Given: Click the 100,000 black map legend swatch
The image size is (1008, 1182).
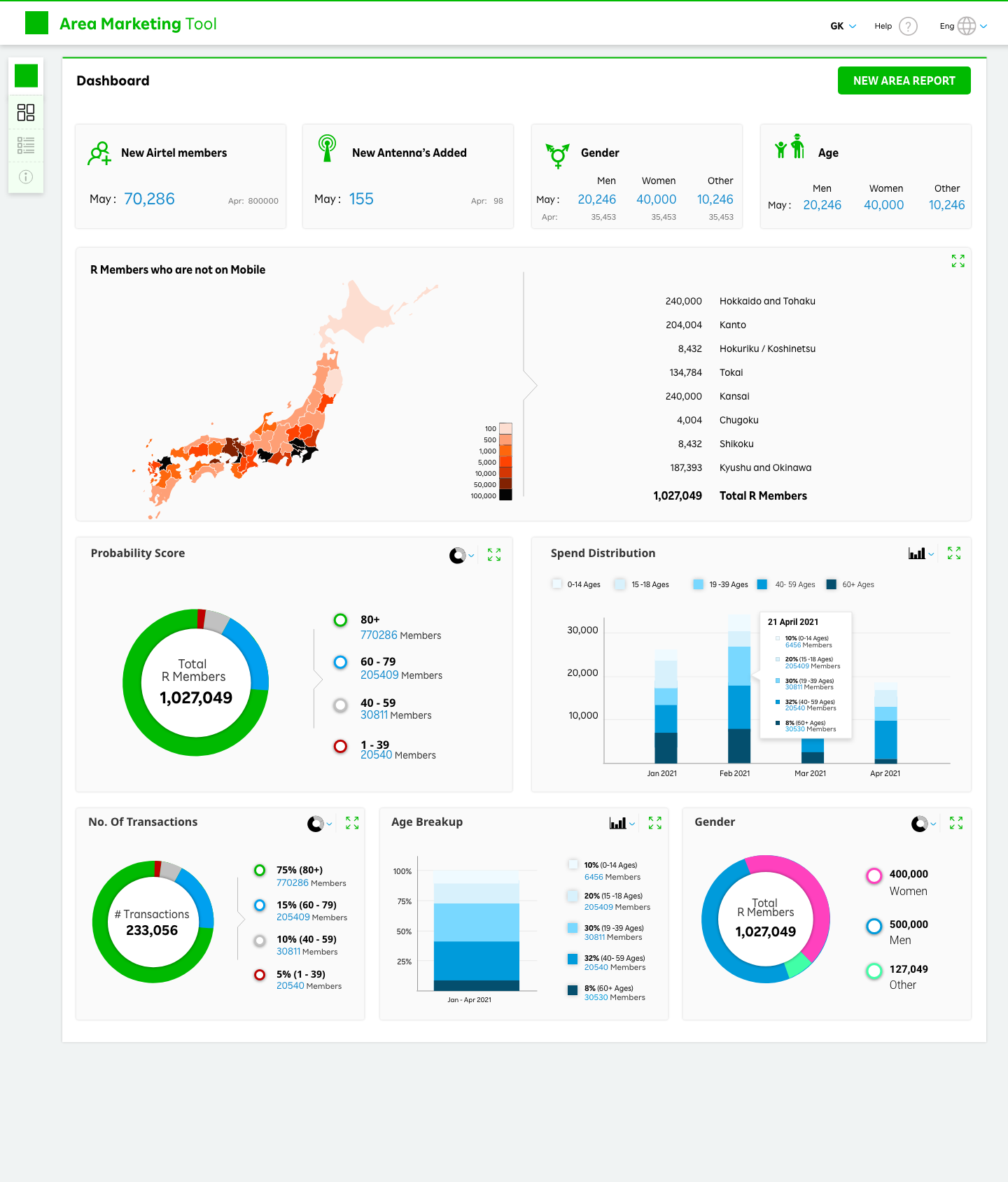Looking at the screenshot, I should (505, 495).
